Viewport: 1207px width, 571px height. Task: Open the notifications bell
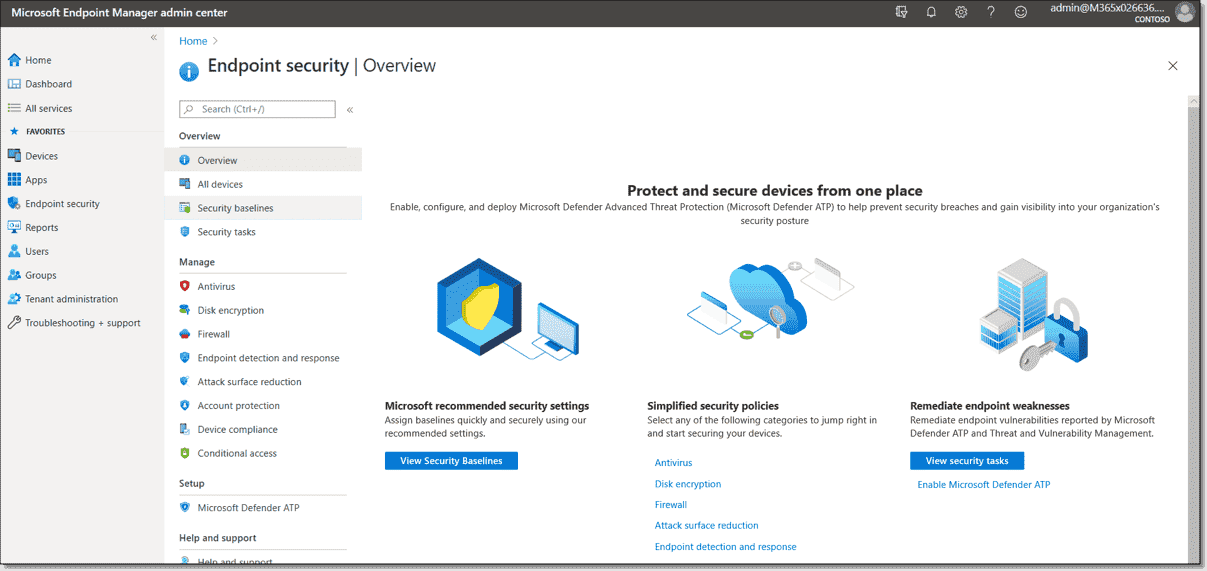[x=931, y=12]
